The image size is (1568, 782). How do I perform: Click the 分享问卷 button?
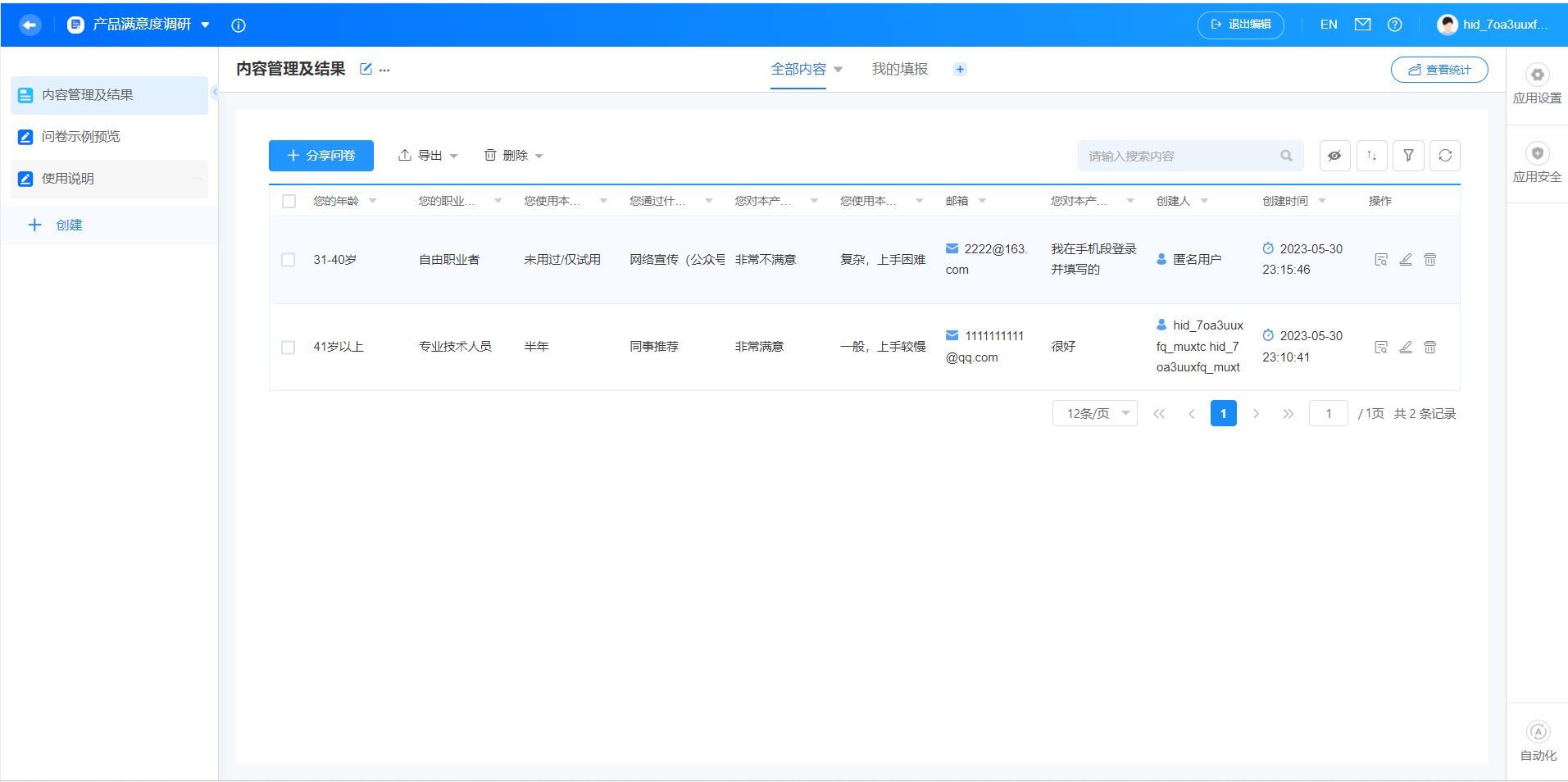[321, 156]
